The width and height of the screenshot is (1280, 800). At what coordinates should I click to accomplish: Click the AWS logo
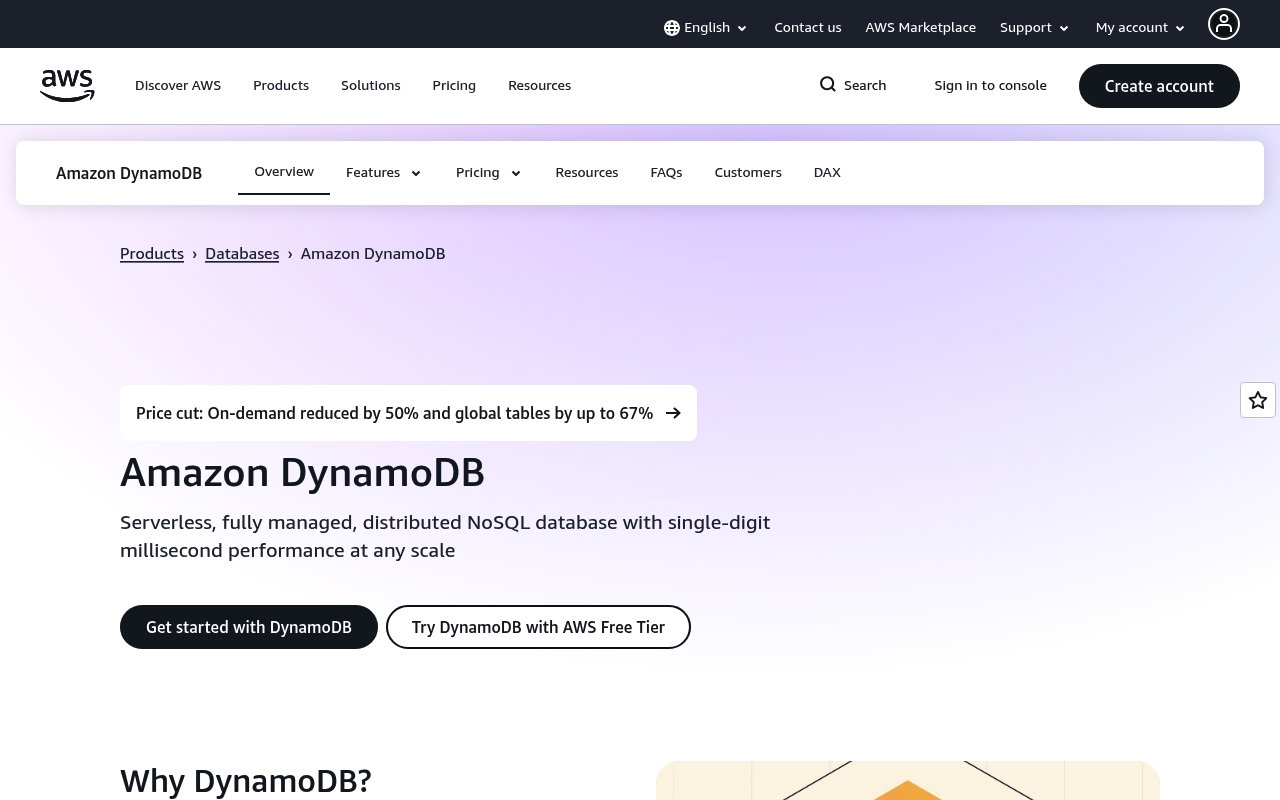pyautogui.click(x=67, y=86)
